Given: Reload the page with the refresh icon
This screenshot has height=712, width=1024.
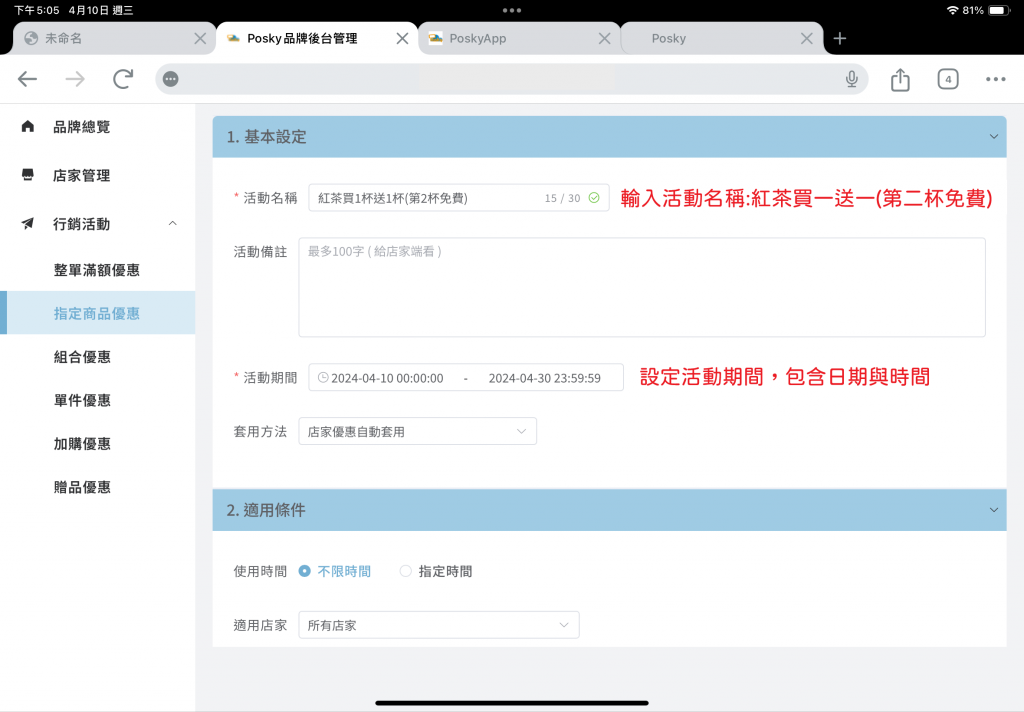Looking at the screenshot, I should click(x=123, y=79).
